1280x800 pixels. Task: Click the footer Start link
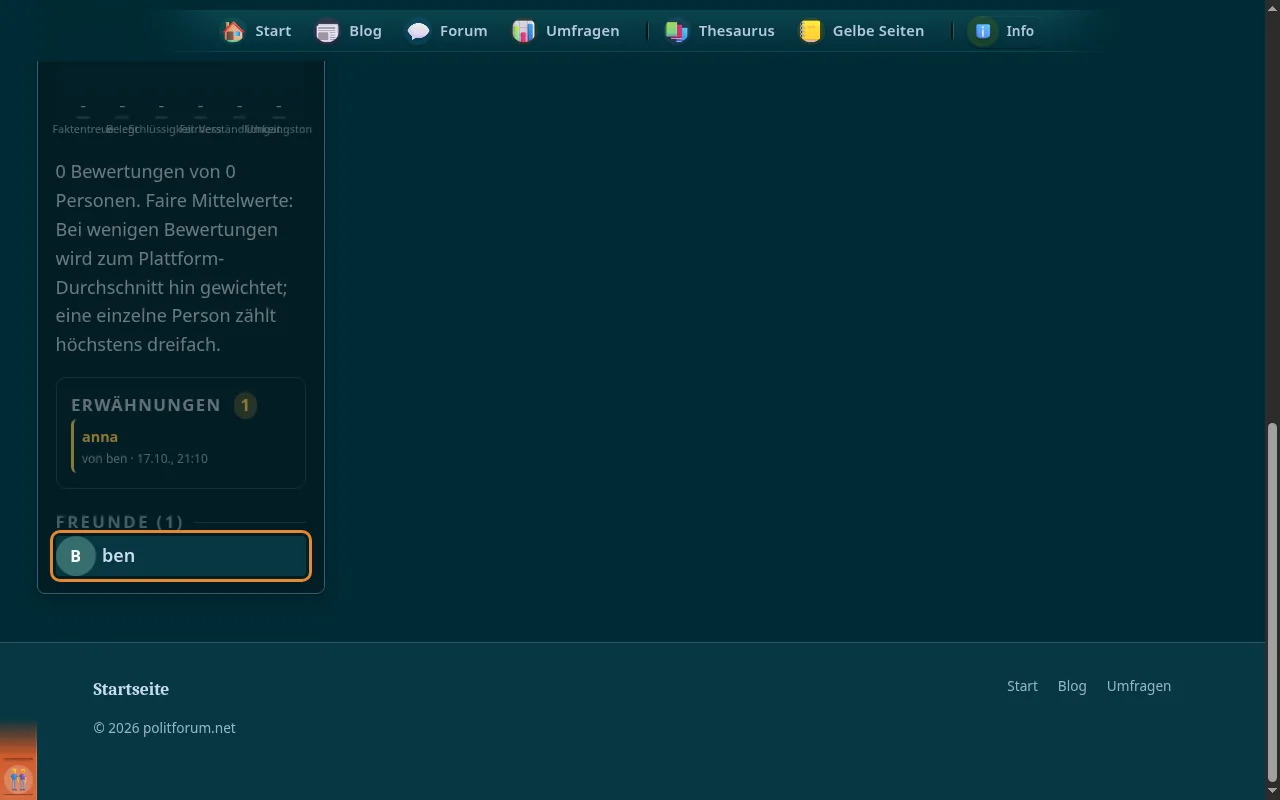click(1022, 686)
